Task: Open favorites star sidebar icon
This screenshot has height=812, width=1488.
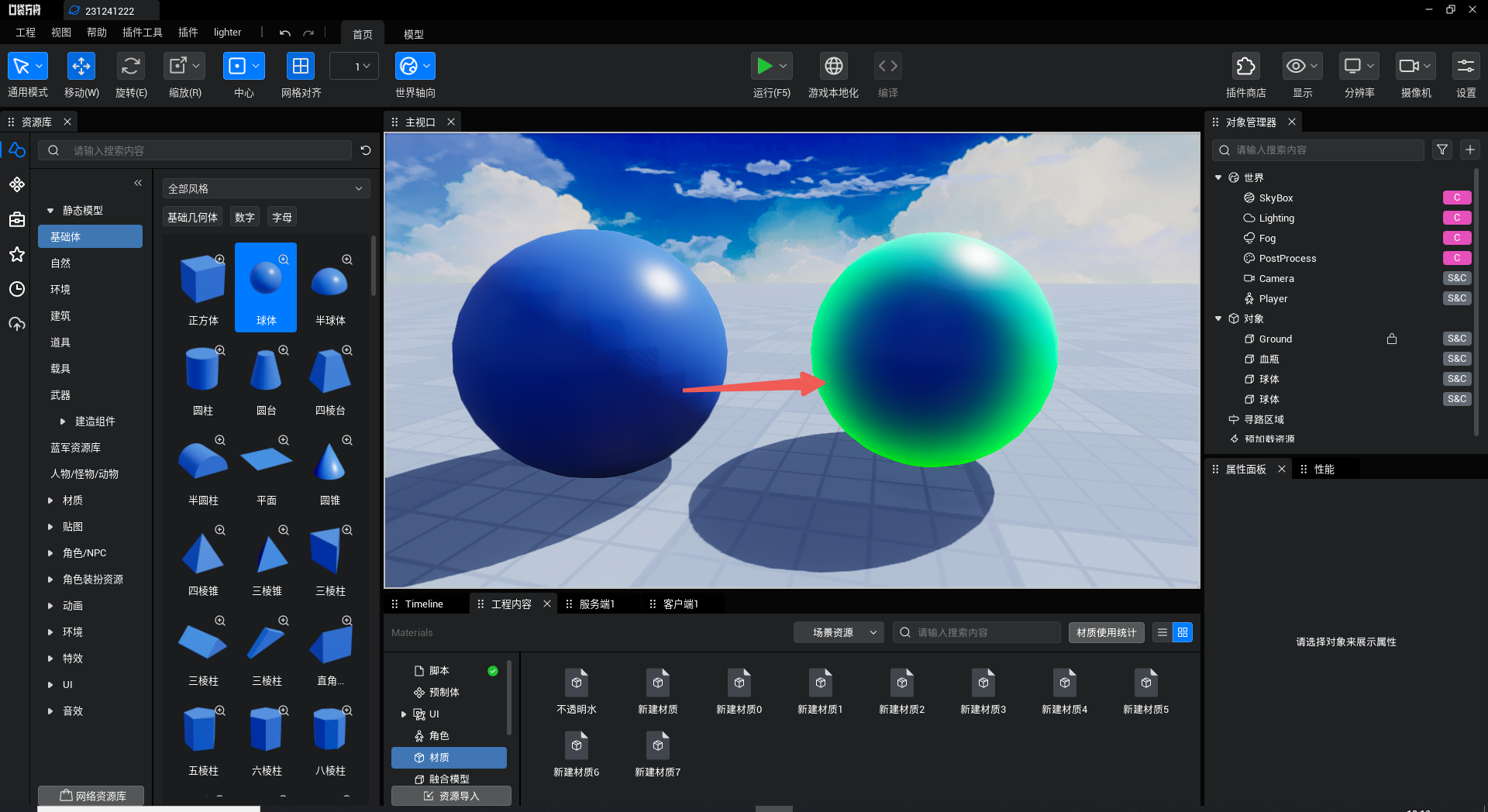Action: tap(17, 254)
